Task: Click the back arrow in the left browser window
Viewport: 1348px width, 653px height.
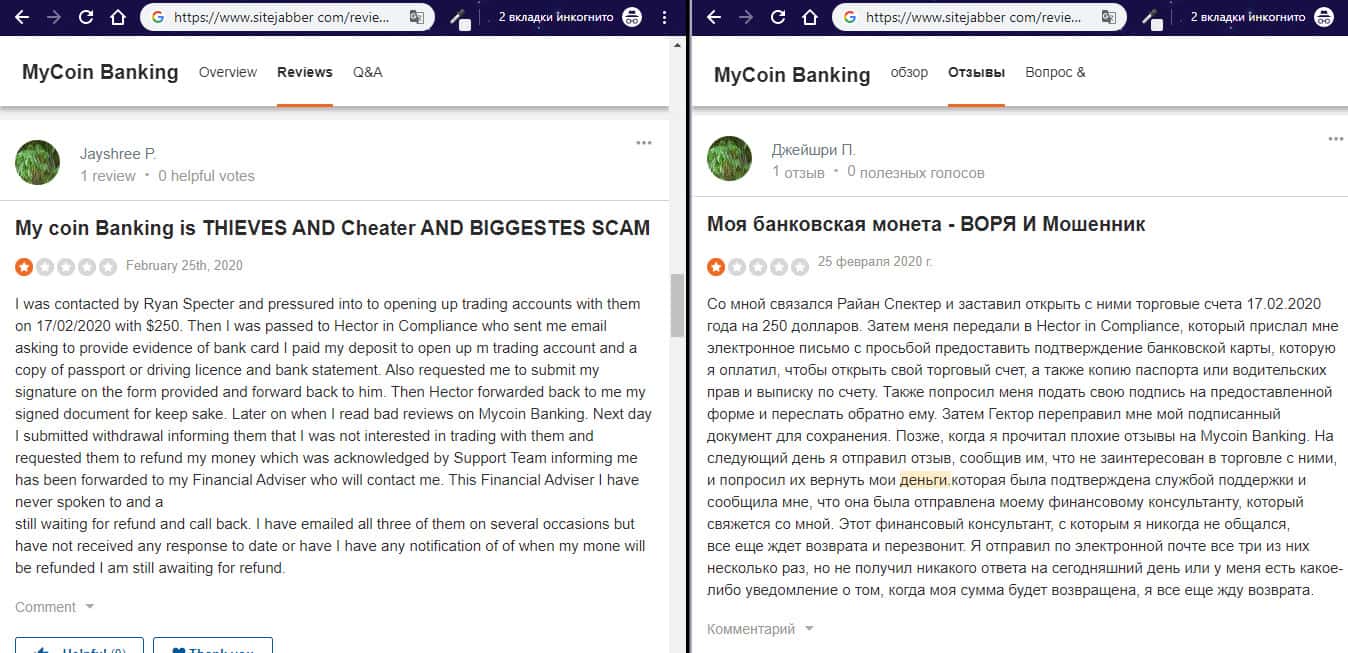Action: [x=22, y=17]
